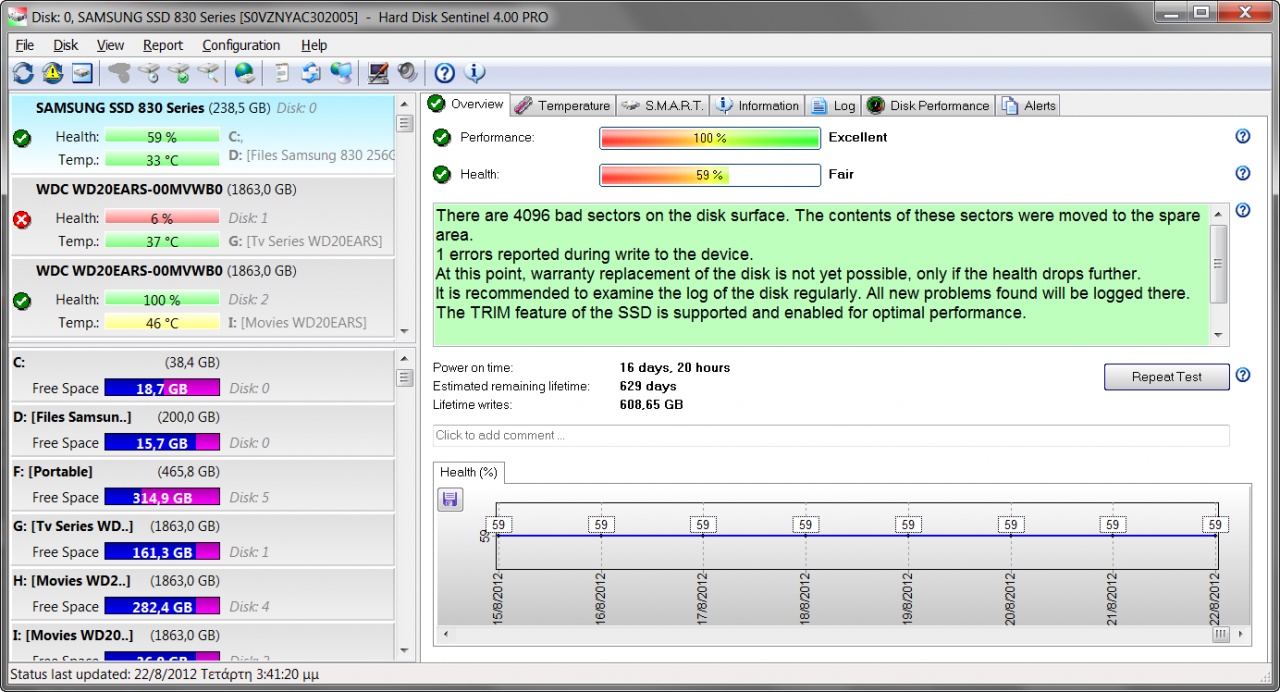Select the H: [Movies WD2..] partition

click(203, 594)
